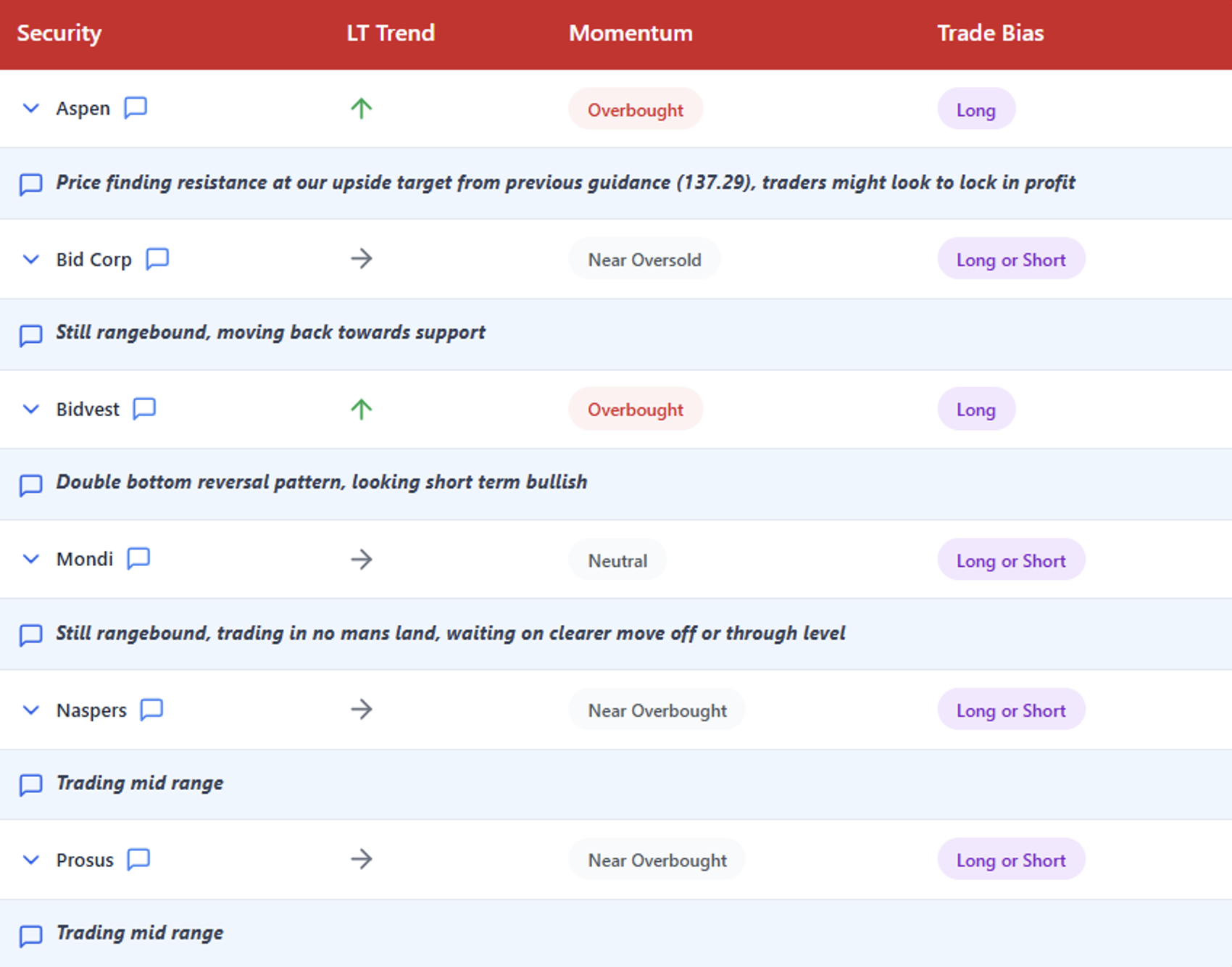Click the sideways trend arrow for Mondi

(361, 560)
